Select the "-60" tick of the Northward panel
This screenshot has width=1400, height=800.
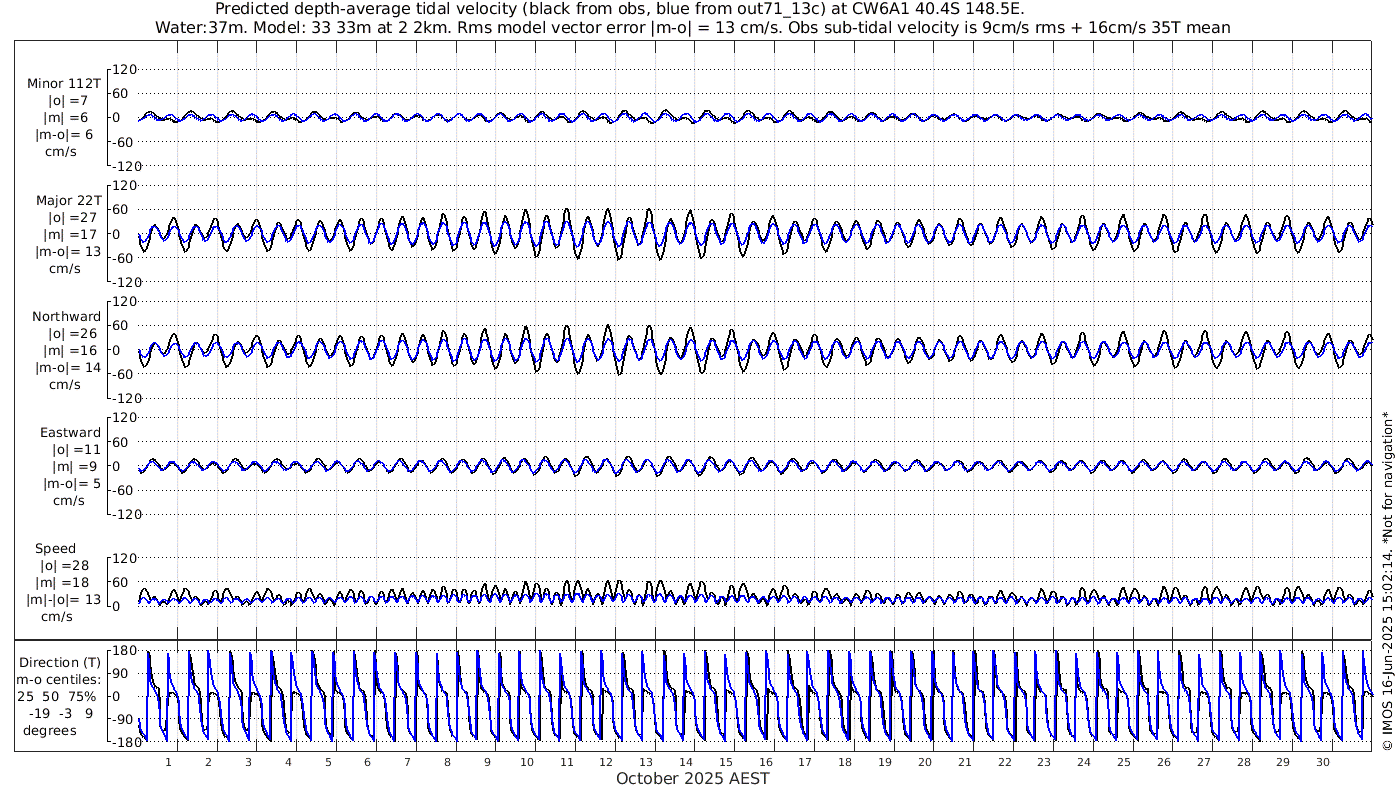pyautogui.click(x=124, y=374)
